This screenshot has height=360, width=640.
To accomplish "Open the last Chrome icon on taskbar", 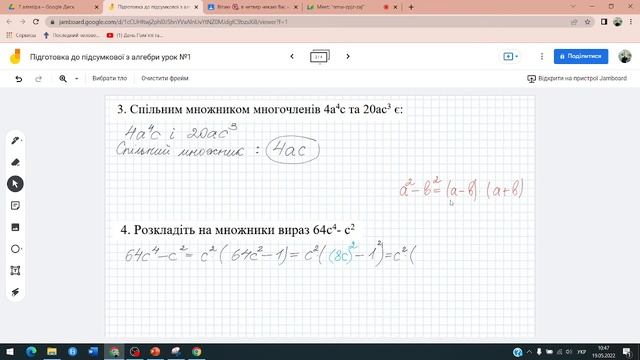I will pyautogui.click(x=197, y=351).
